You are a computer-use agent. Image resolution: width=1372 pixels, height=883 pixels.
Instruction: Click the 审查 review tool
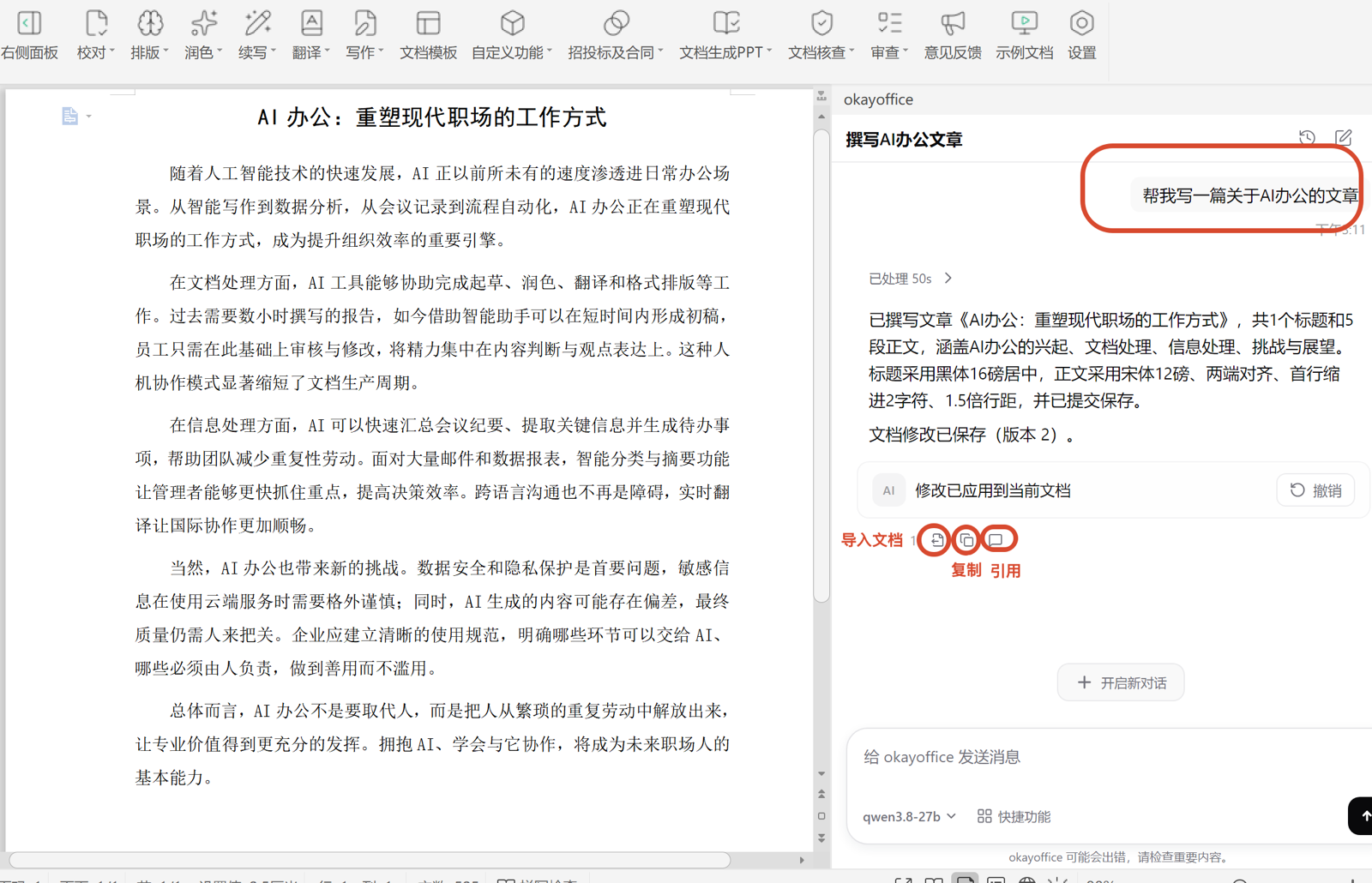(x=889, y=35)
